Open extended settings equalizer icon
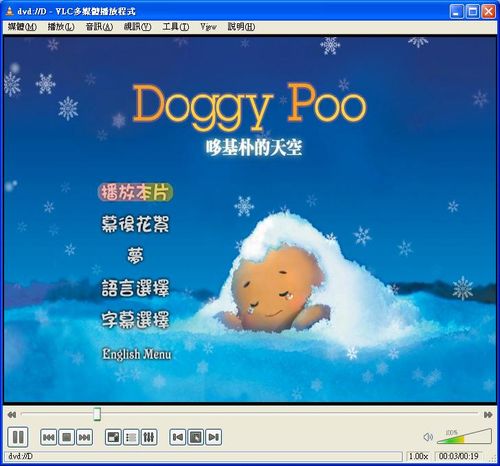The width and height of the screenshot is (500, 466). 149,437
